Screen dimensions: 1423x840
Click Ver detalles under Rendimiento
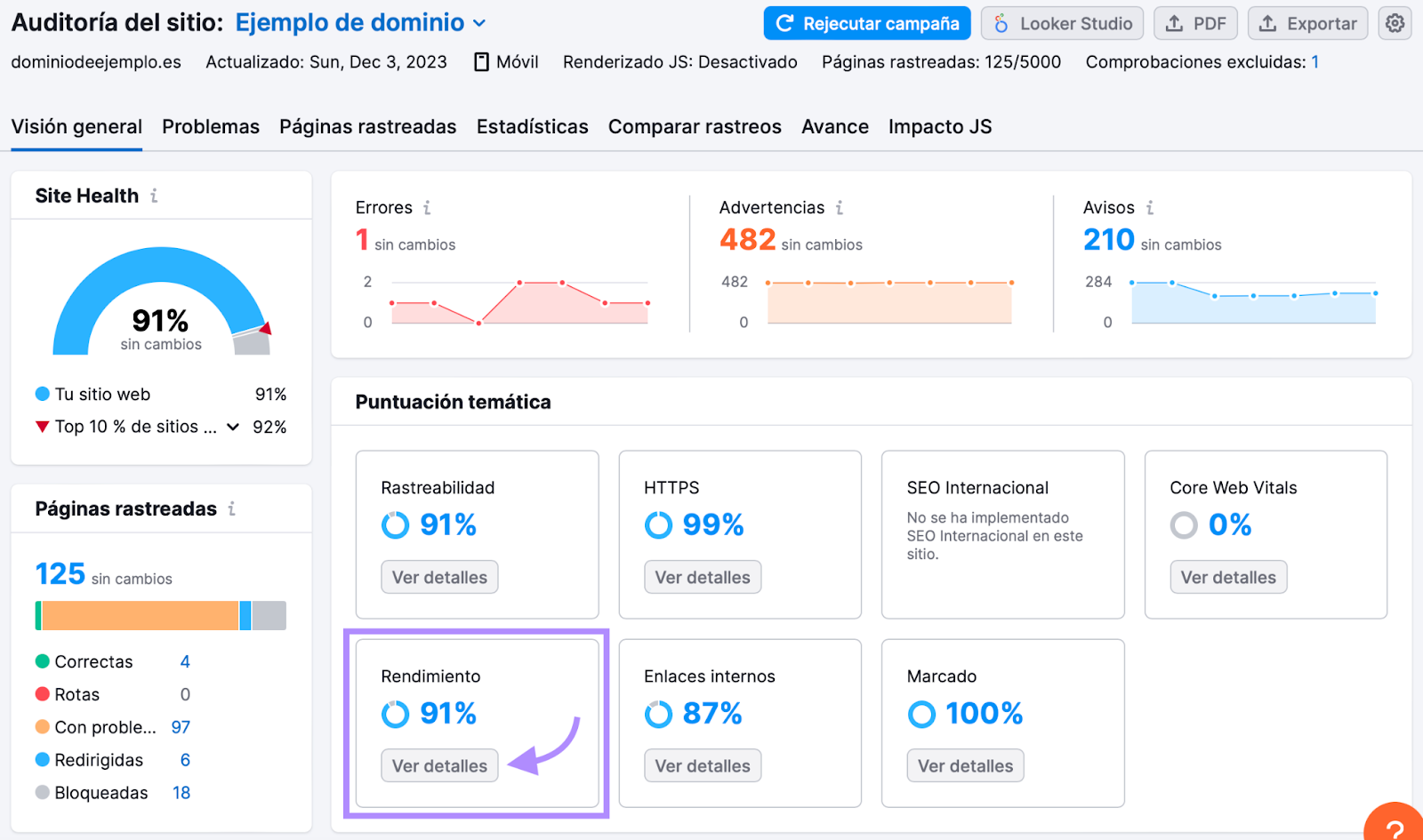point(438,765)
